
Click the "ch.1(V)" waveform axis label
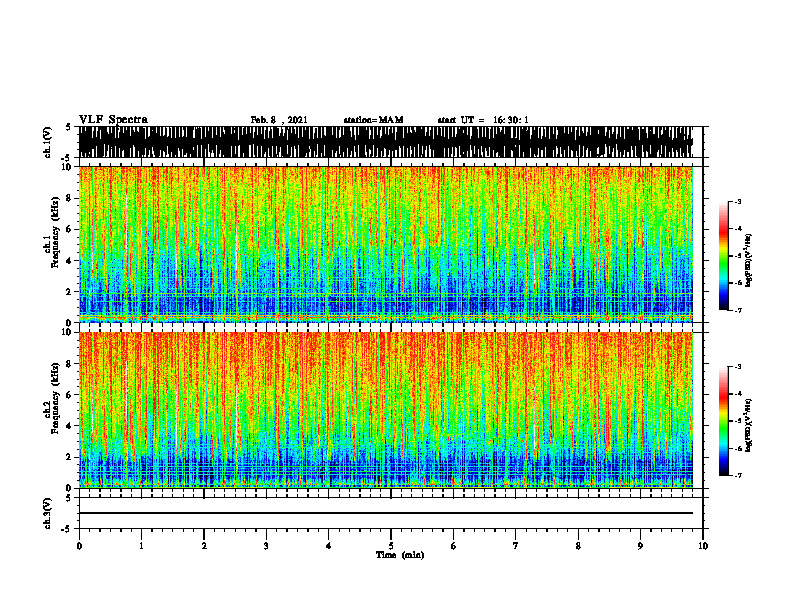pos(48,142)
